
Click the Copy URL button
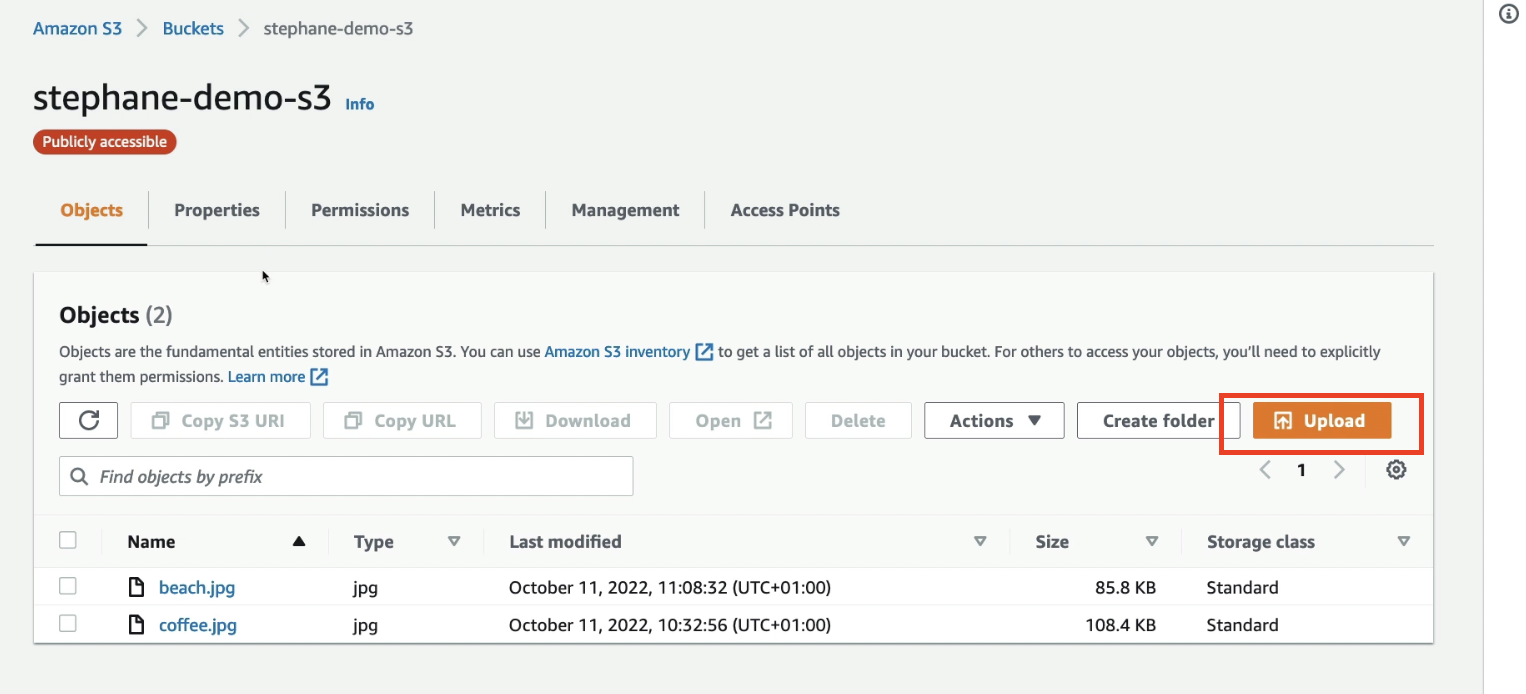click(402, 421)
